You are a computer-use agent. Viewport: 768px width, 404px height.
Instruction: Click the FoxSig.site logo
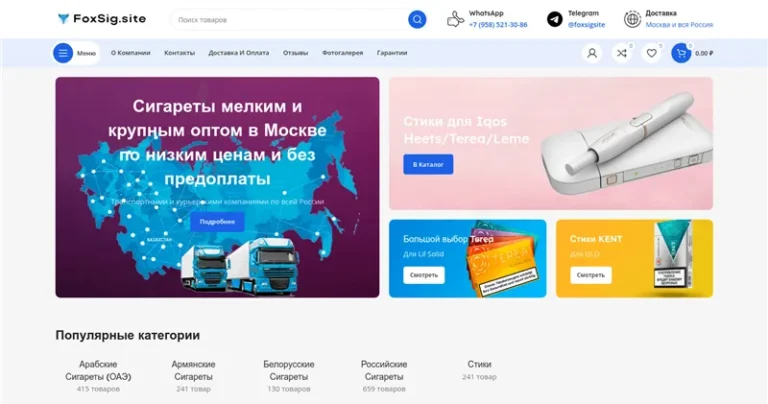102,19
